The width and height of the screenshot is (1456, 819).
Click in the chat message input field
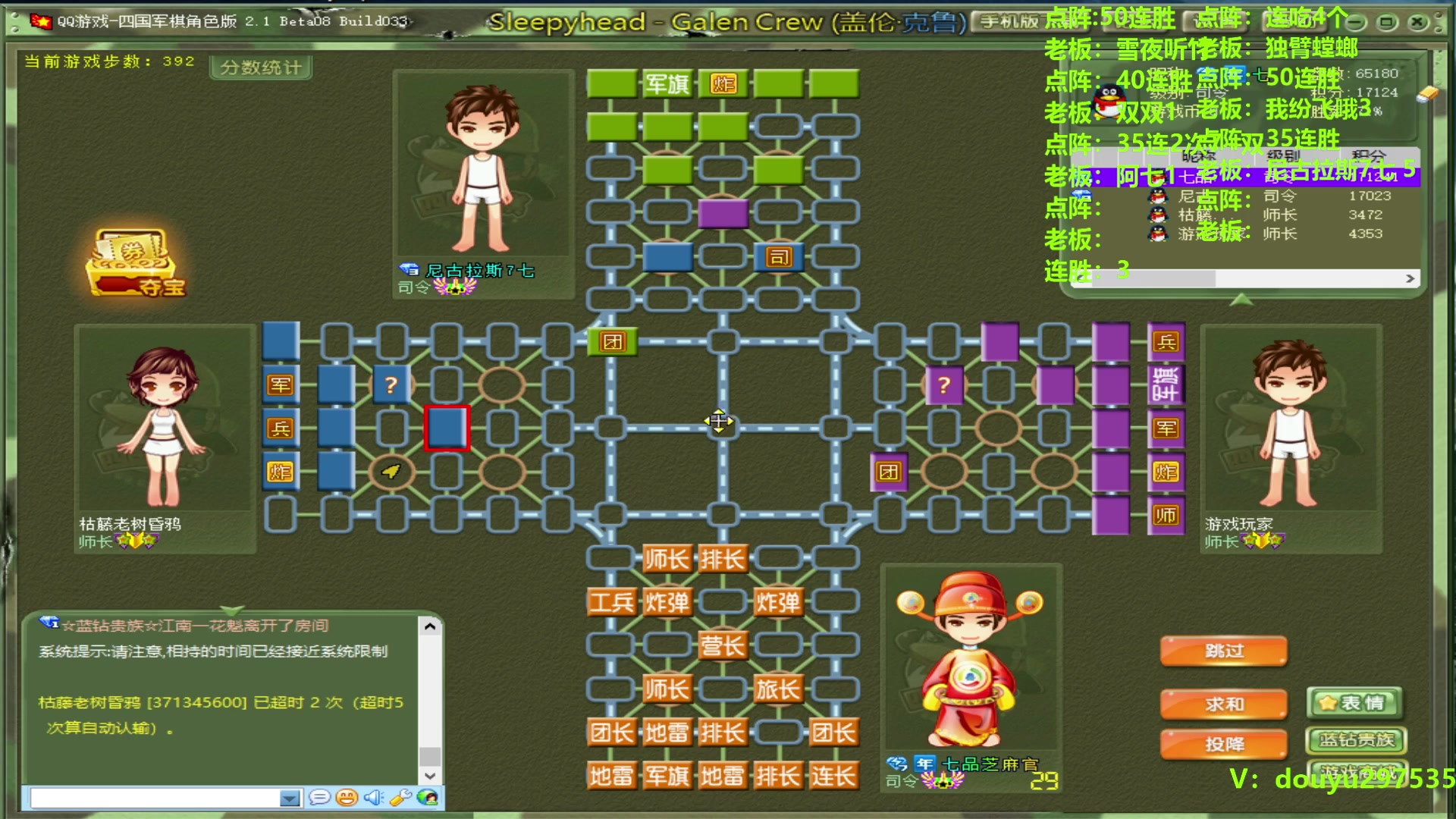[x=155, y=798]
